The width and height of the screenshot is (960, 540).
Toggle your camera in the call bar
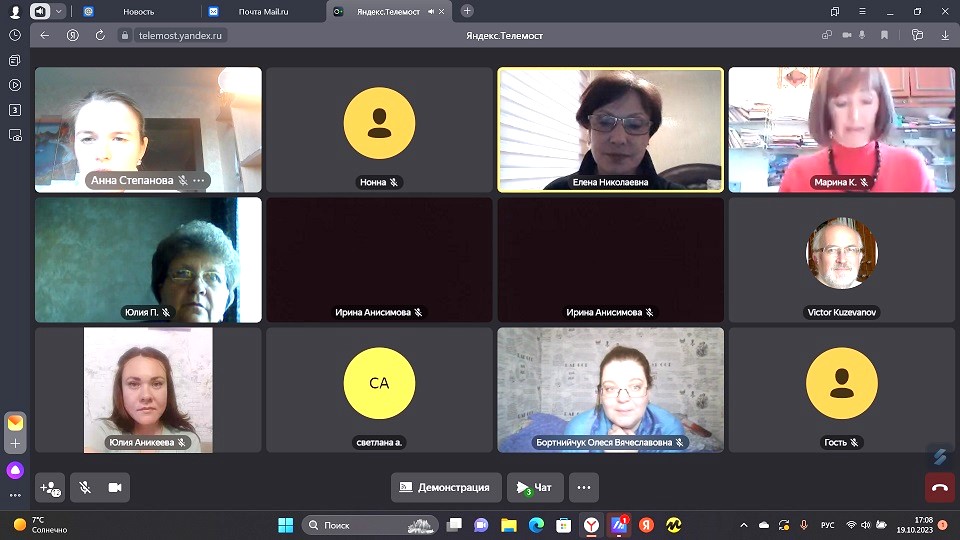(115, 488)
